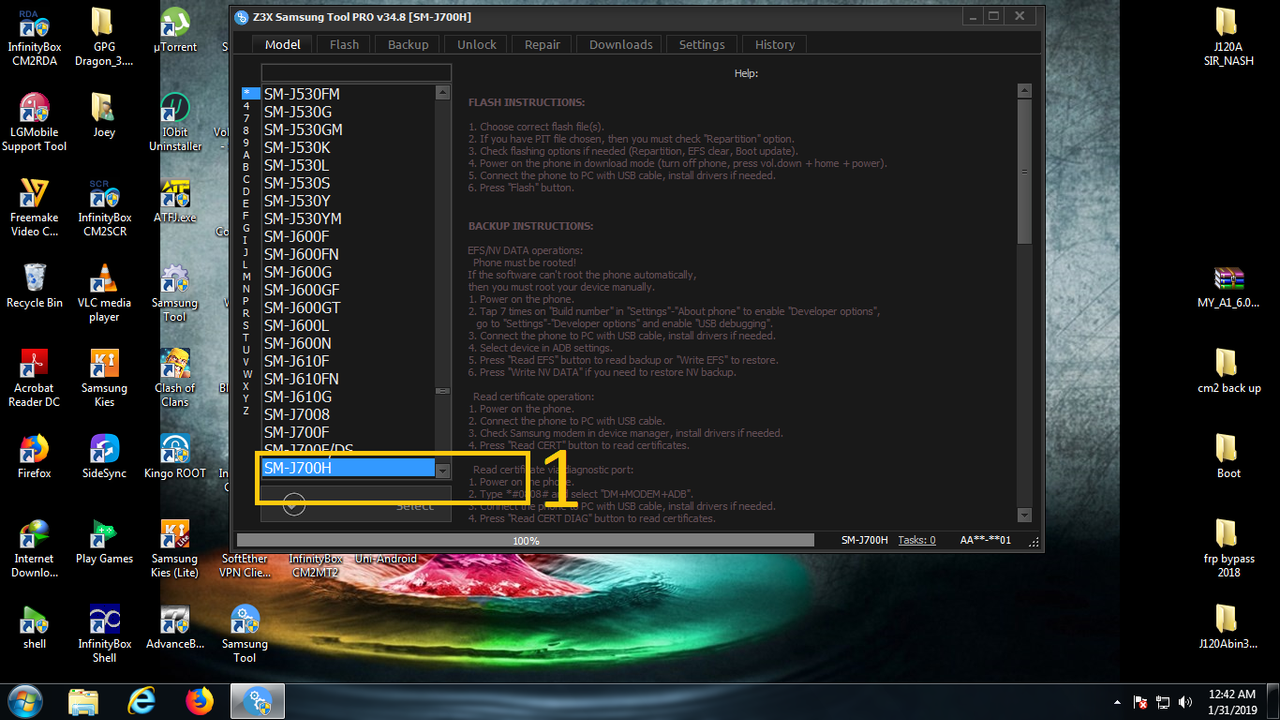Viewport: 1280px width, 720px height.
Task: Select the cm2 back up folder
Action: tap(1229, 371)
